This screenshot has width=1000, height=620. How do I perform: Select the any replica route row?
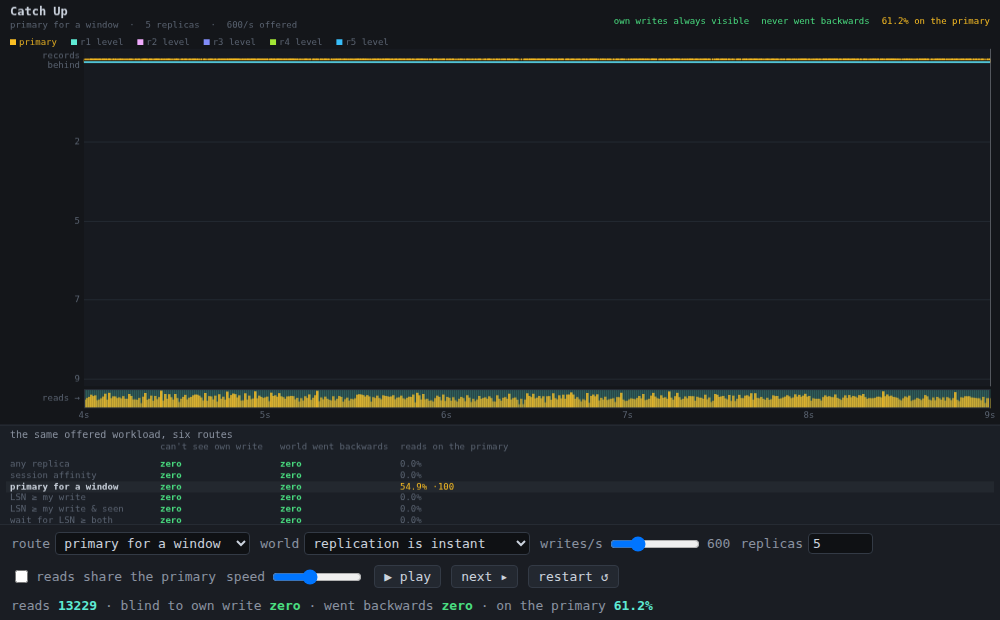click(x=500, y=464)
